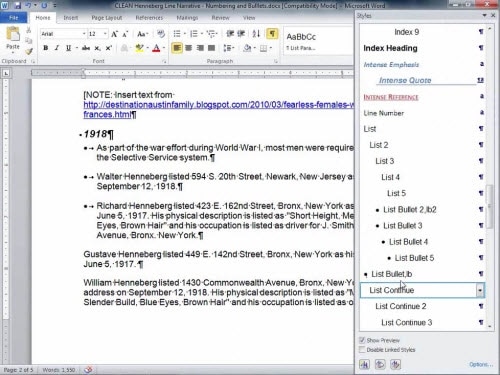The image size is (500, 375).
Task: Open the Font Color dropdown arrow
Action: pyautogui.click(x=164, y=48)
